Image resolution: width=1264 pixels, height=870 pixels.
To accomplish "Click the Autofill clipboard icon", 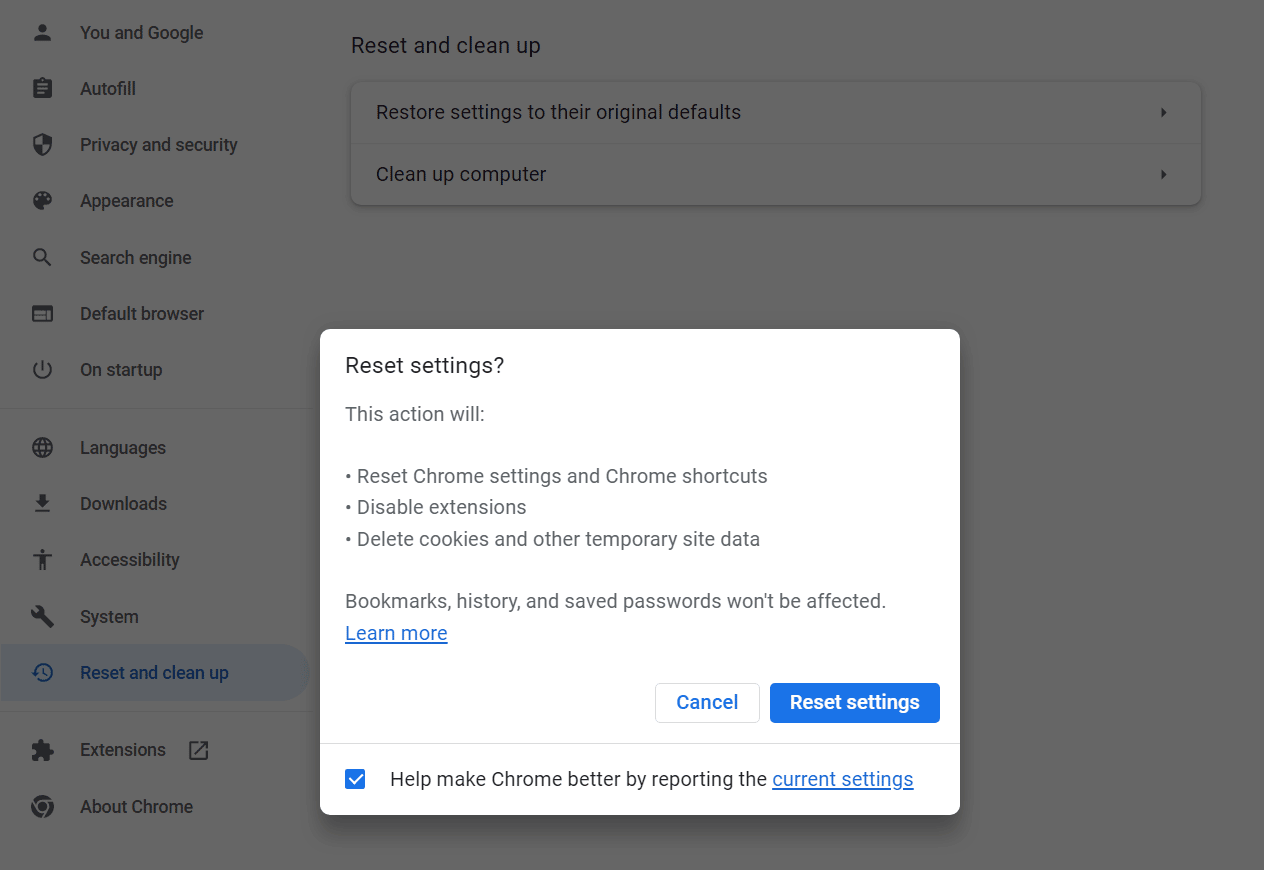I will pos(42,88).
